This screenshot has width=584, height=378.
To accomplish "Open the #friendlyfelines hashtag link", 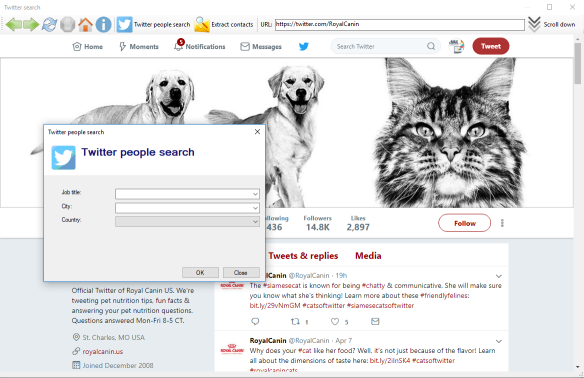I will click(444, 296).
